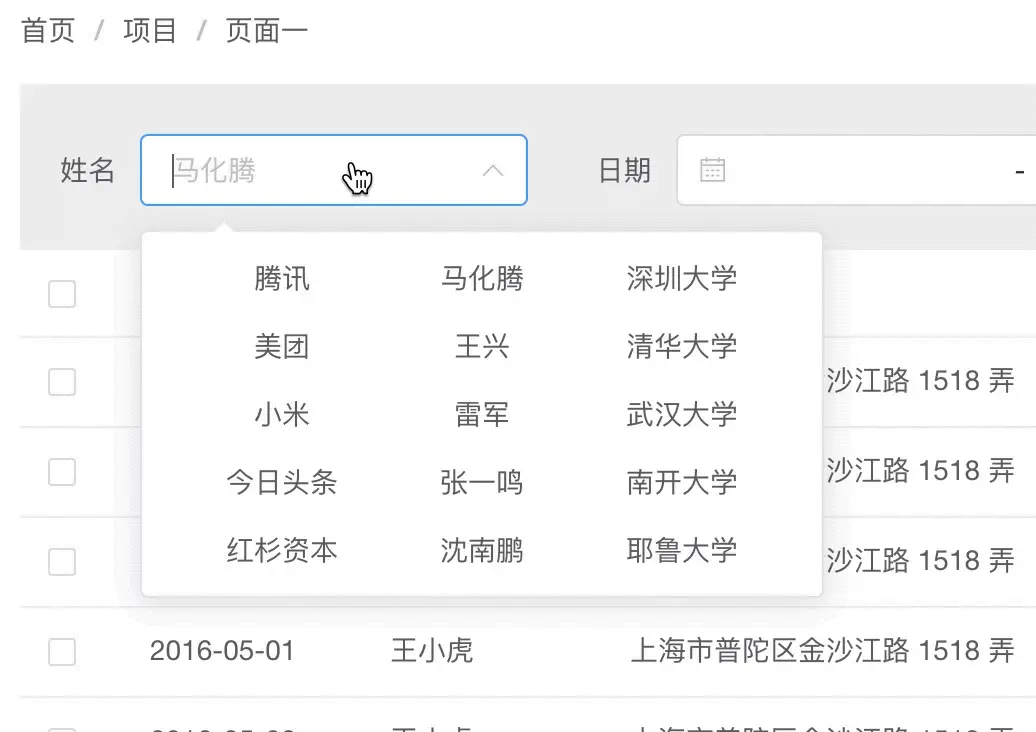This screenshot has width=1036, height=732.
Task: Select 红杉资本 option
Action: tap(282, 550)
